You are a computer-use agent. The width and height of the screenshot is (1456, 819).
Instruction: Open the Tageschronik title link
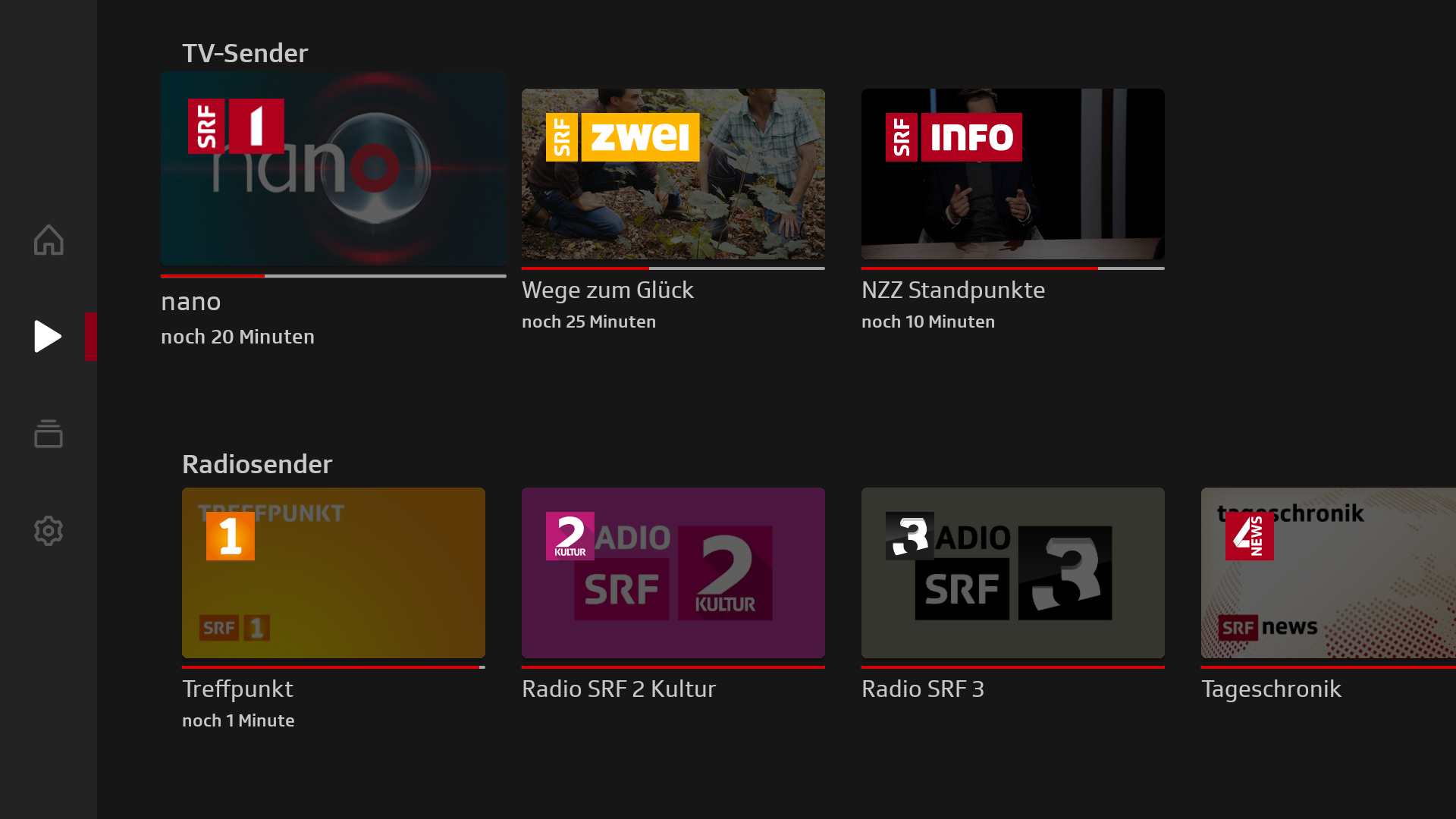pos(1271,689)
